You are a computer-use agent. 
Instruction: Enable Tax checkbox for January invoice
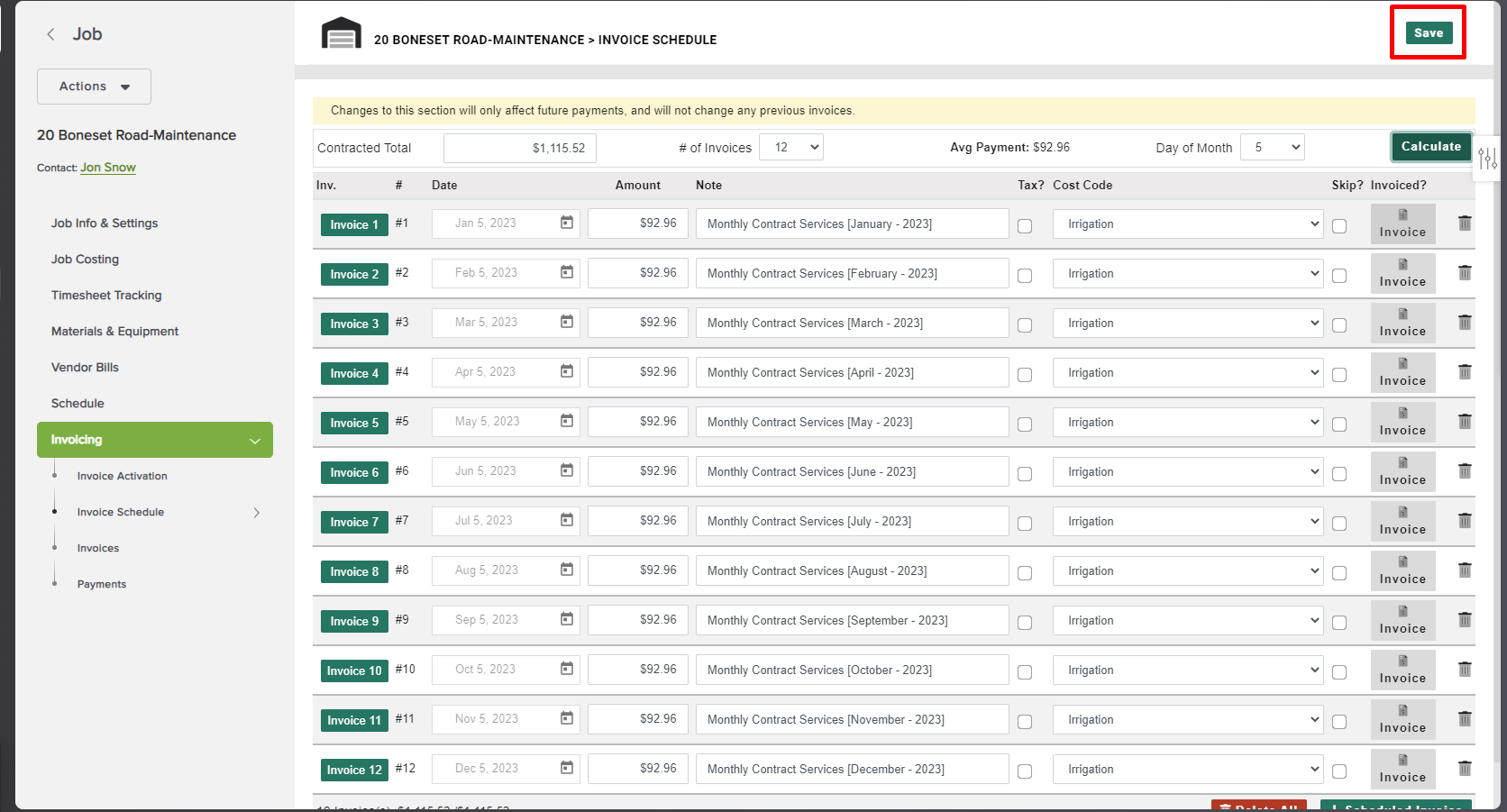pyautogui.click(x=1025, y=226)
